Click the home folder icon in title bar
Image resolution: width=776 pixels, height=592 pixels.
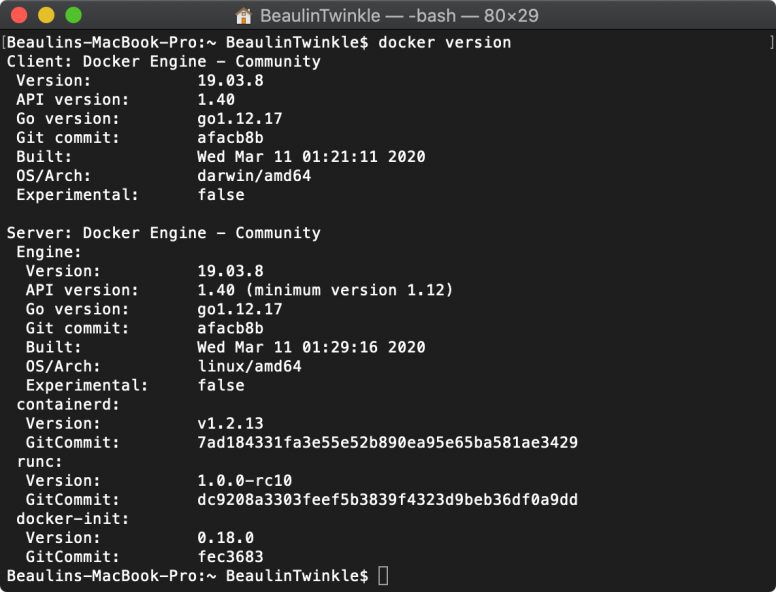click(x=243, y=16)
